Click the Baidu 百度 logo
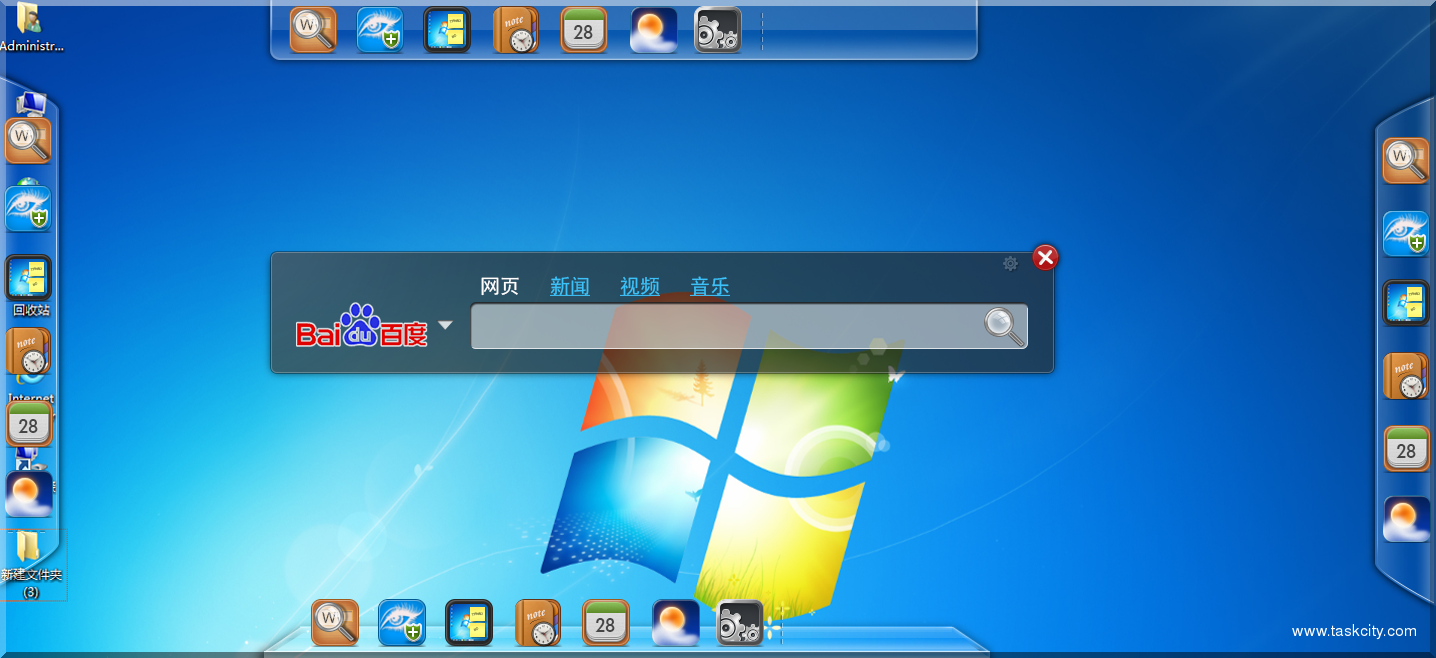 click(361, 326)
